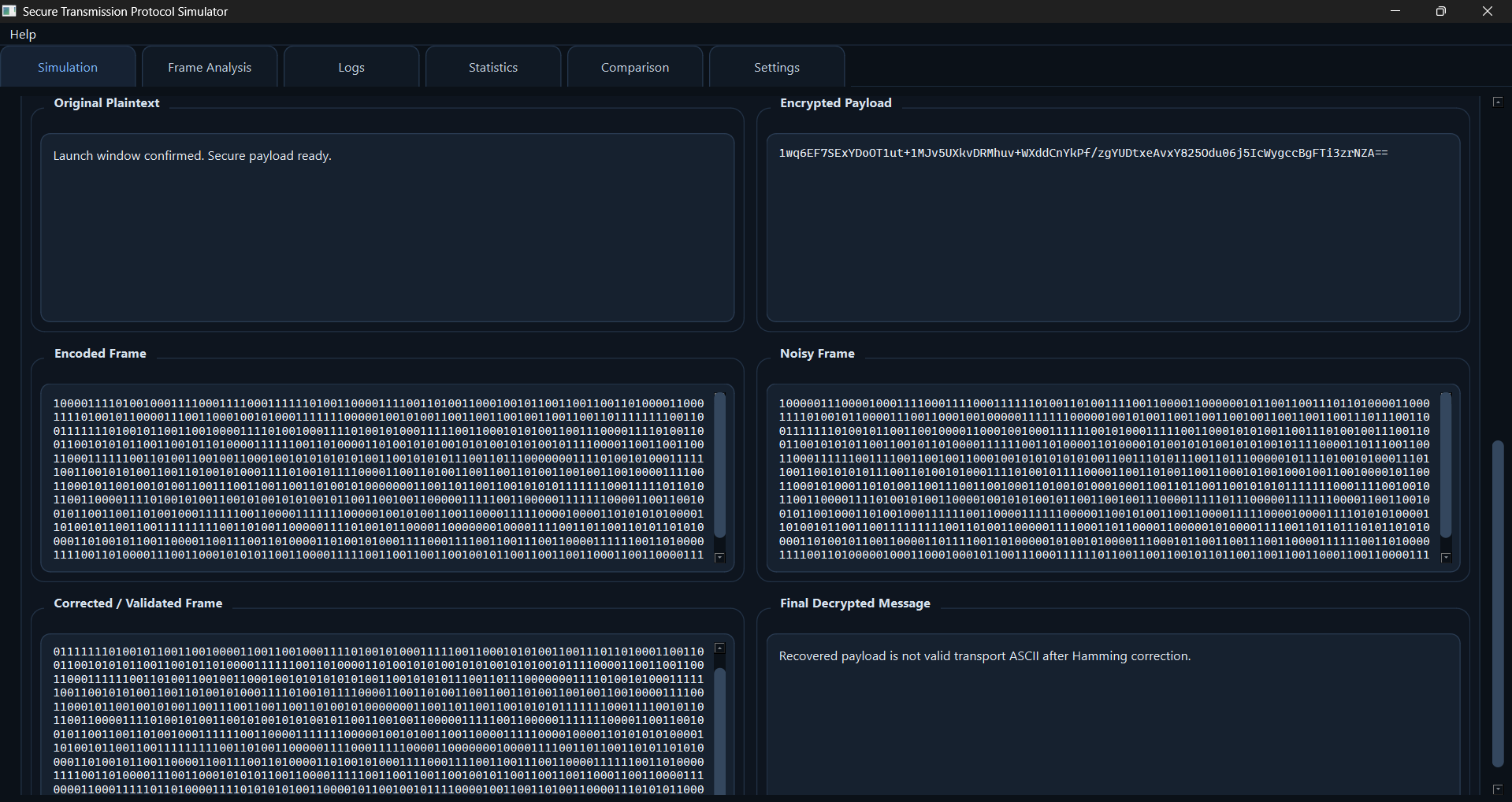Click inside the Original Plaintext text box
1512x802 pixels.
(x=388, y=228)
